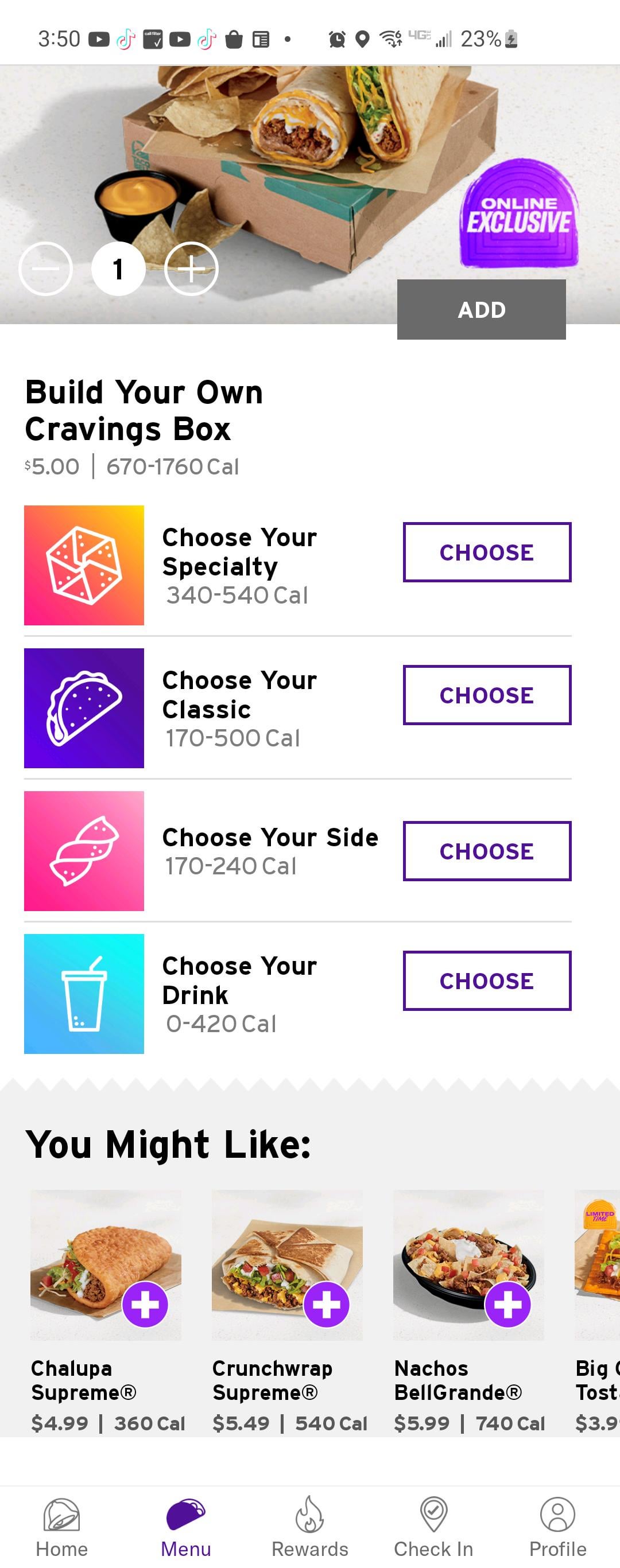This screenshot has width=620, height=1568.
Task: Tap the Side cinnamon twist icon tile
Action: (x=84, y=851)
